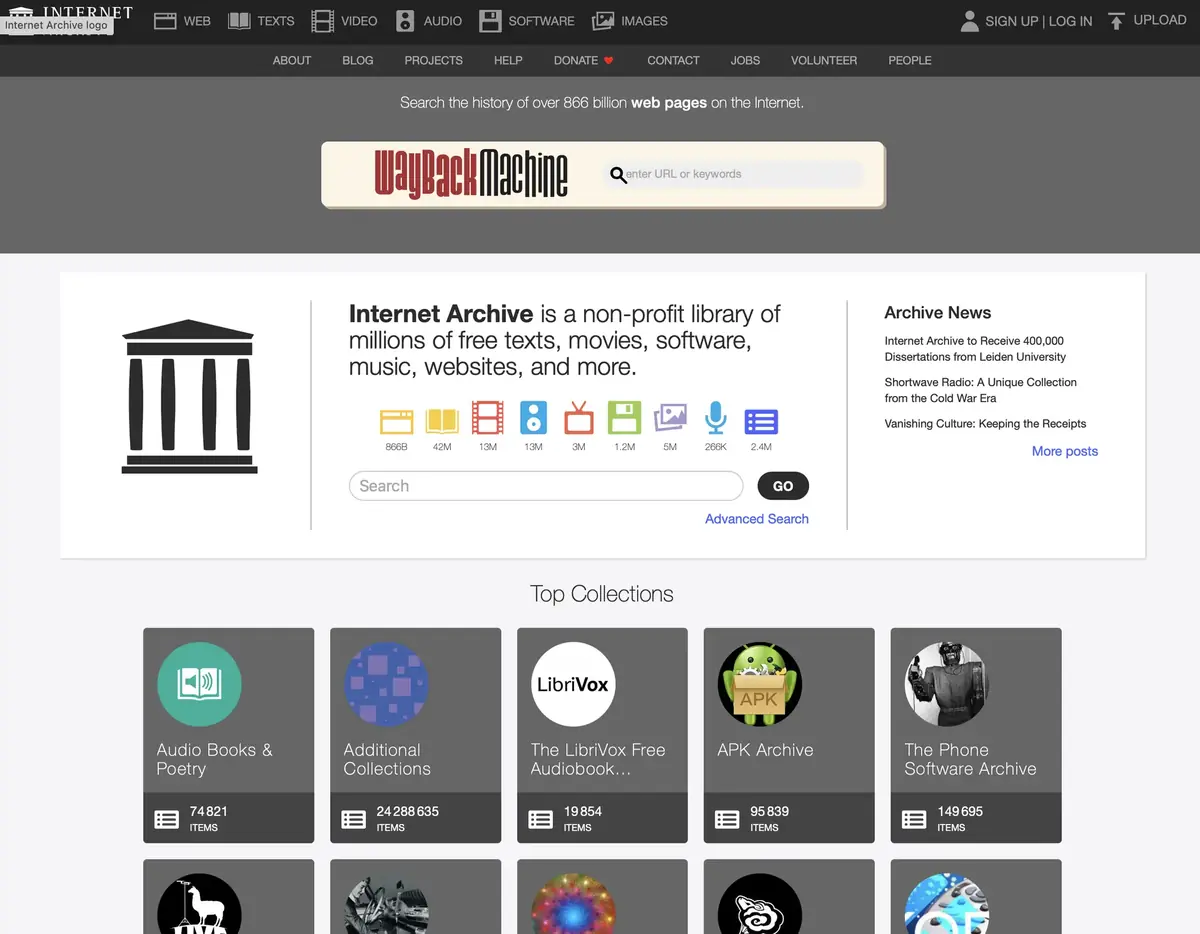
Task: Click the GO search button
Action: pyautogui.click(x=782, y=485)
